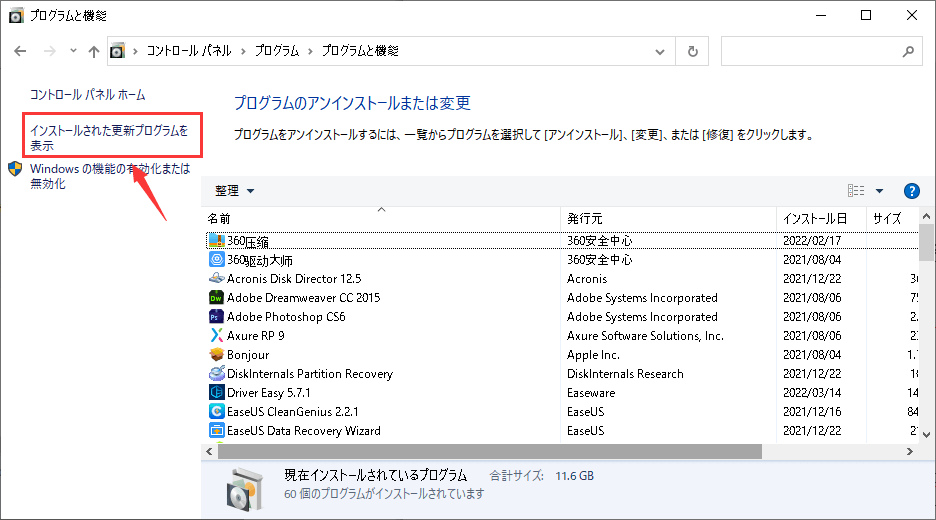Click the view layout icon

click(x=856, y=190)
